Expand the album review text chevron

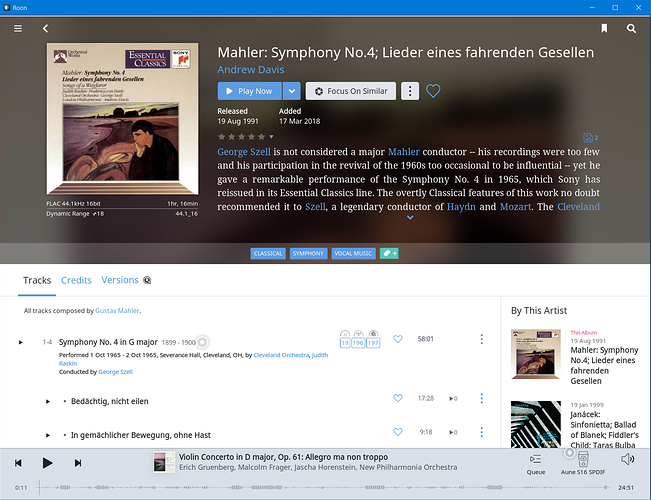point(410,217)
